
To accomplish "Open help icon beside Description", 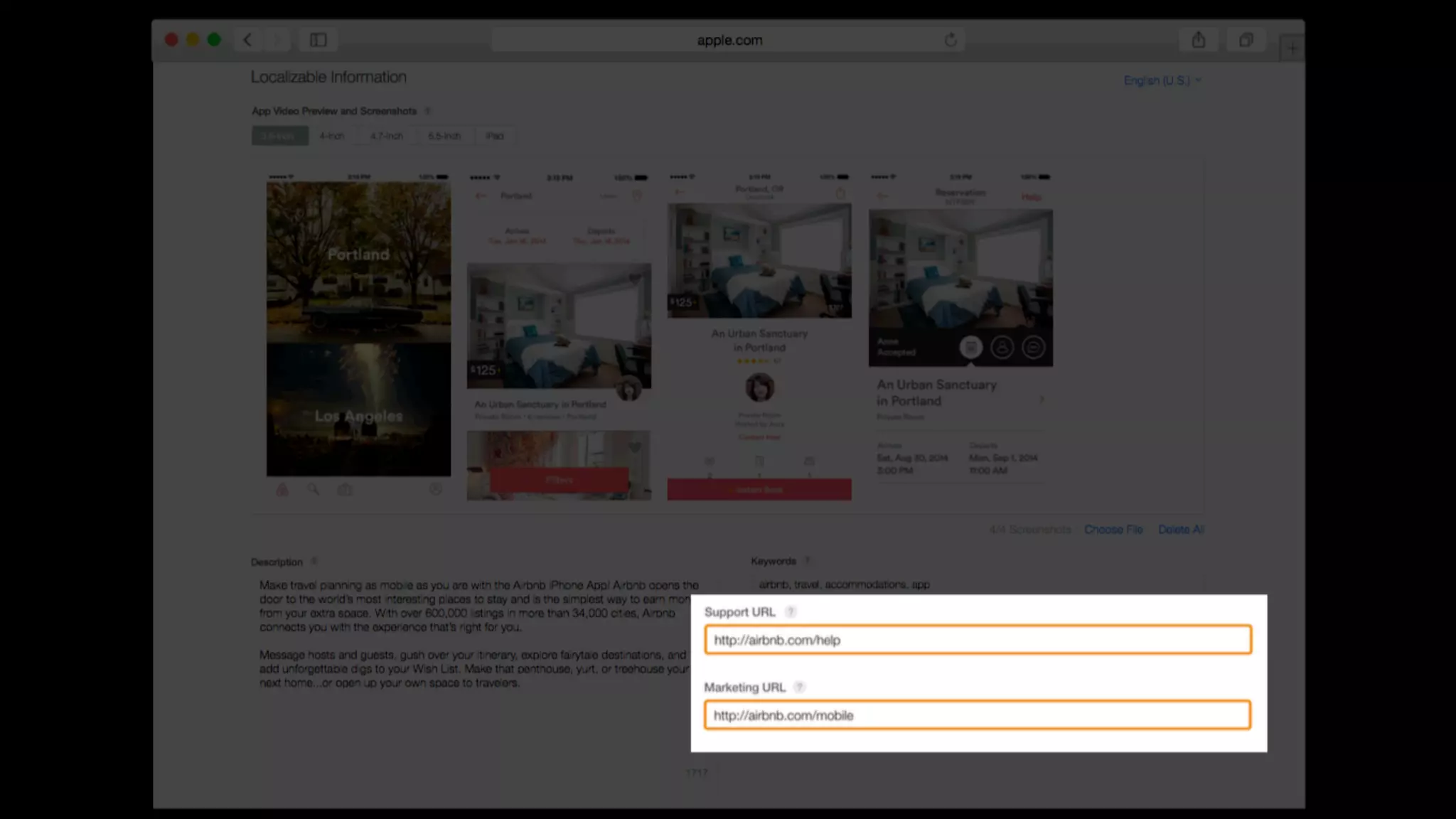I will pos(314,562).
